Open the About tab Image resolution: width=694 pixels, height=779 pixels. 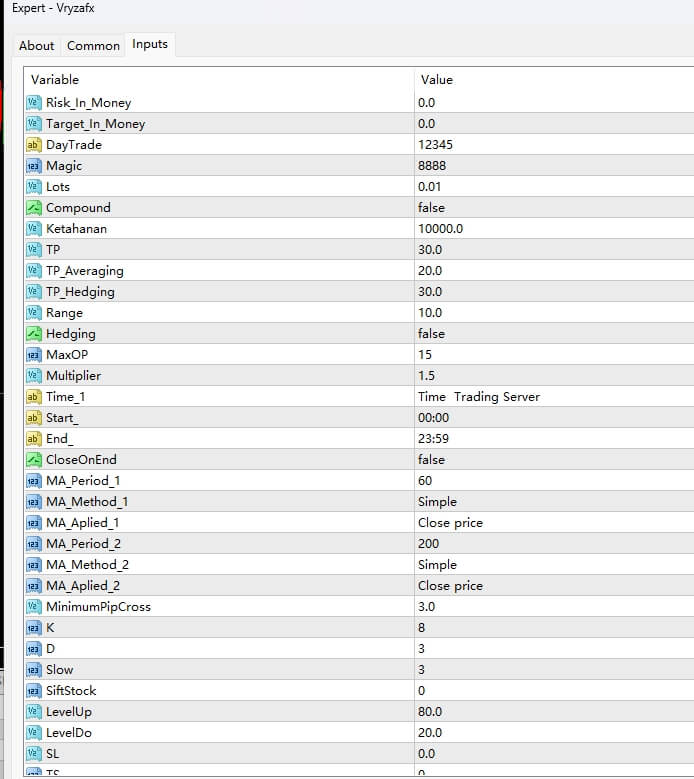pyautogui.click(x=37, y=46)
